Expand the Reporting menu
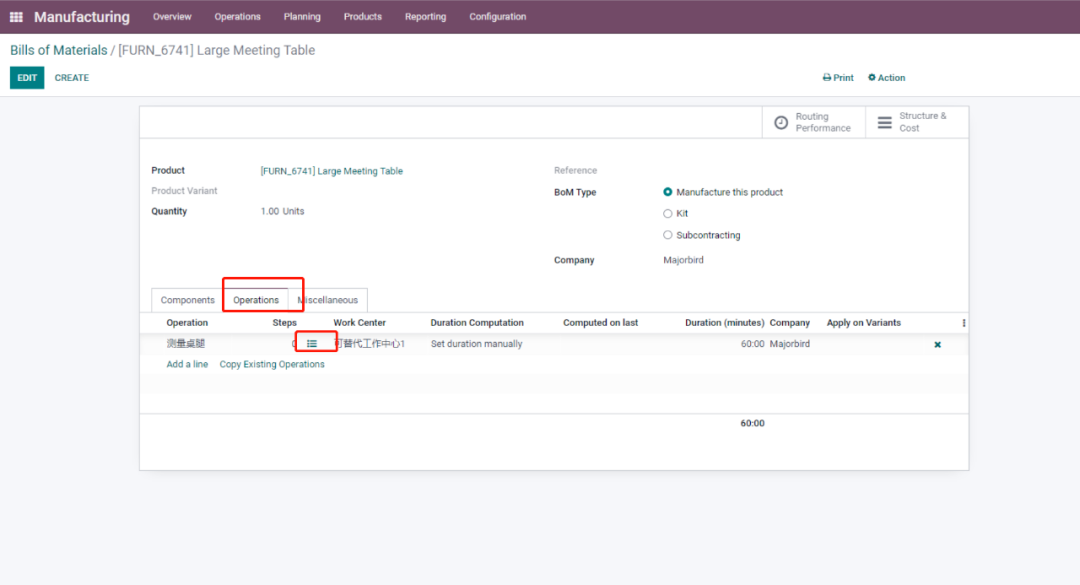 pos(425,17)
